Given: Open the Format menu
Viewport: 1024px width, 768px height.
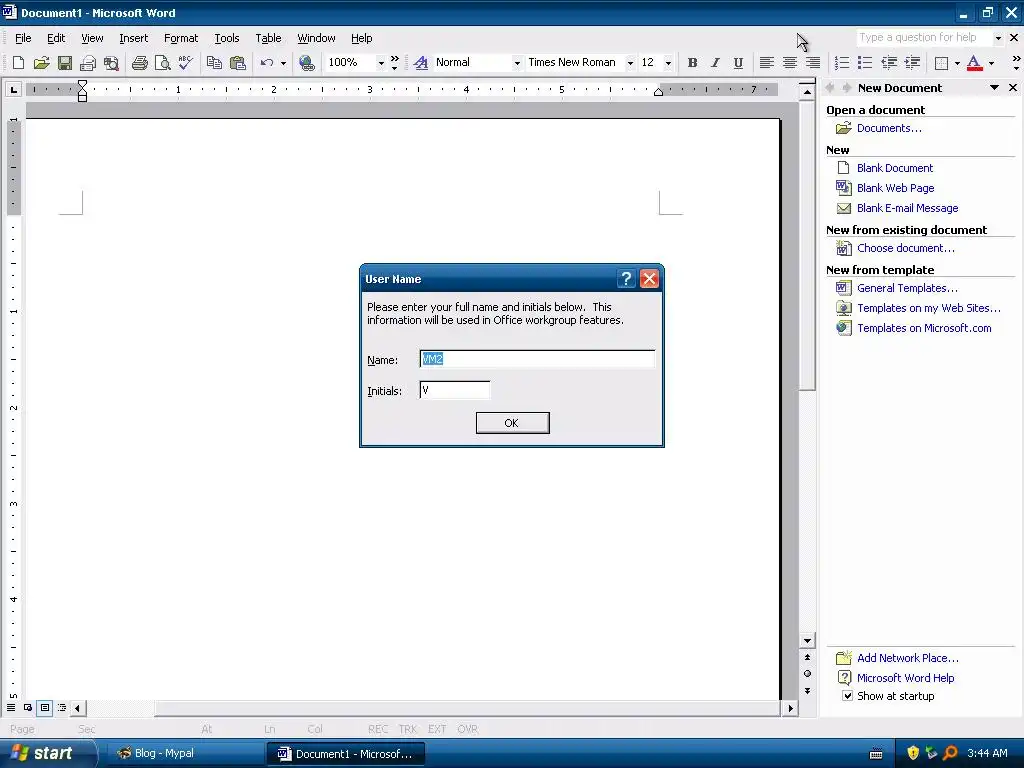Looking at the screenshot, I should [181, 38].
